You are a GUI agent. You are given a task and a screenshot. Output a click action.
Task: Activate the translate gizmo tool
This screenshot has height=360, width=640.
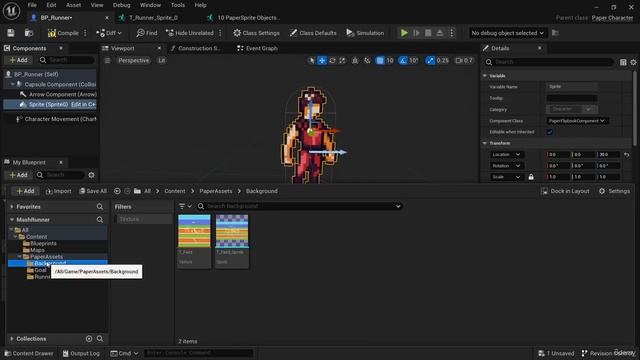(322, 60)
